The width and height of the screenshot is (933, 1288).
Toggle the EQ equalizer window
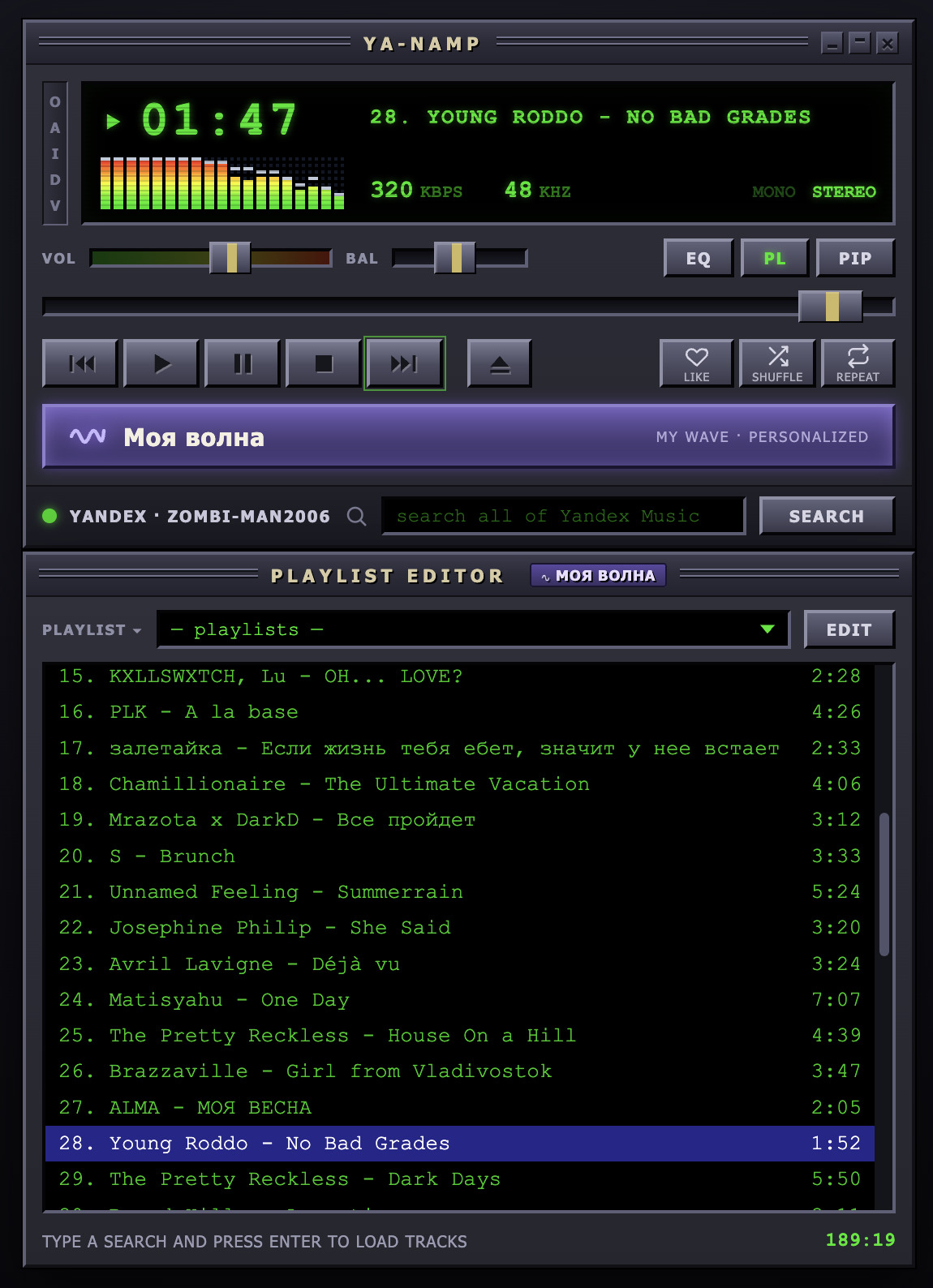699,258
